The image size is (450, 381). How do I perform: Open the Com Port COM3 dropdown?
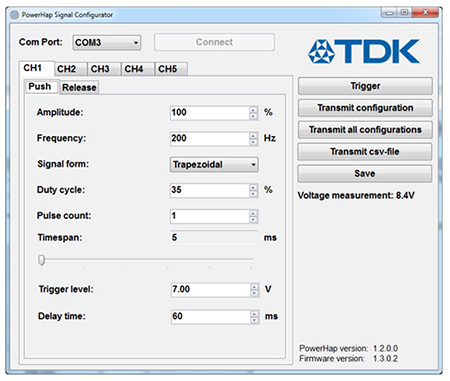(x=107, y=43)
